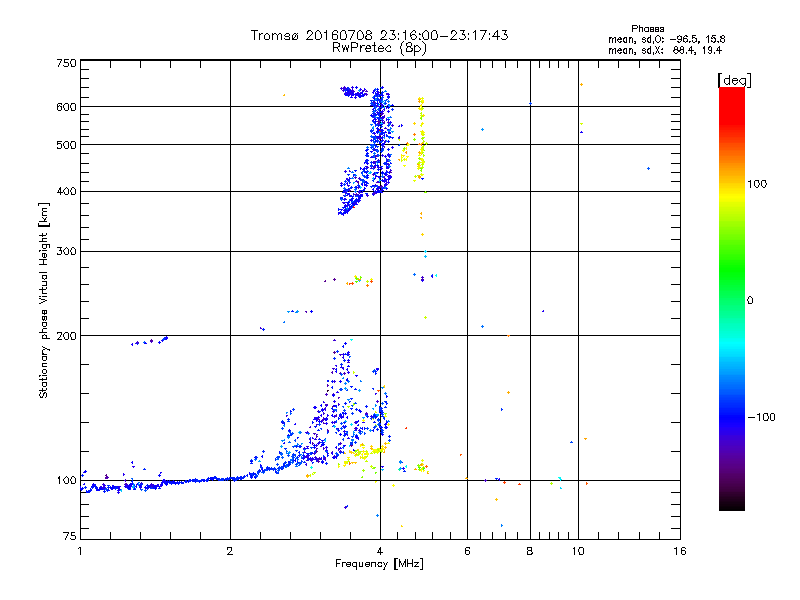Click the '4' frequency axis tick label

380,551
